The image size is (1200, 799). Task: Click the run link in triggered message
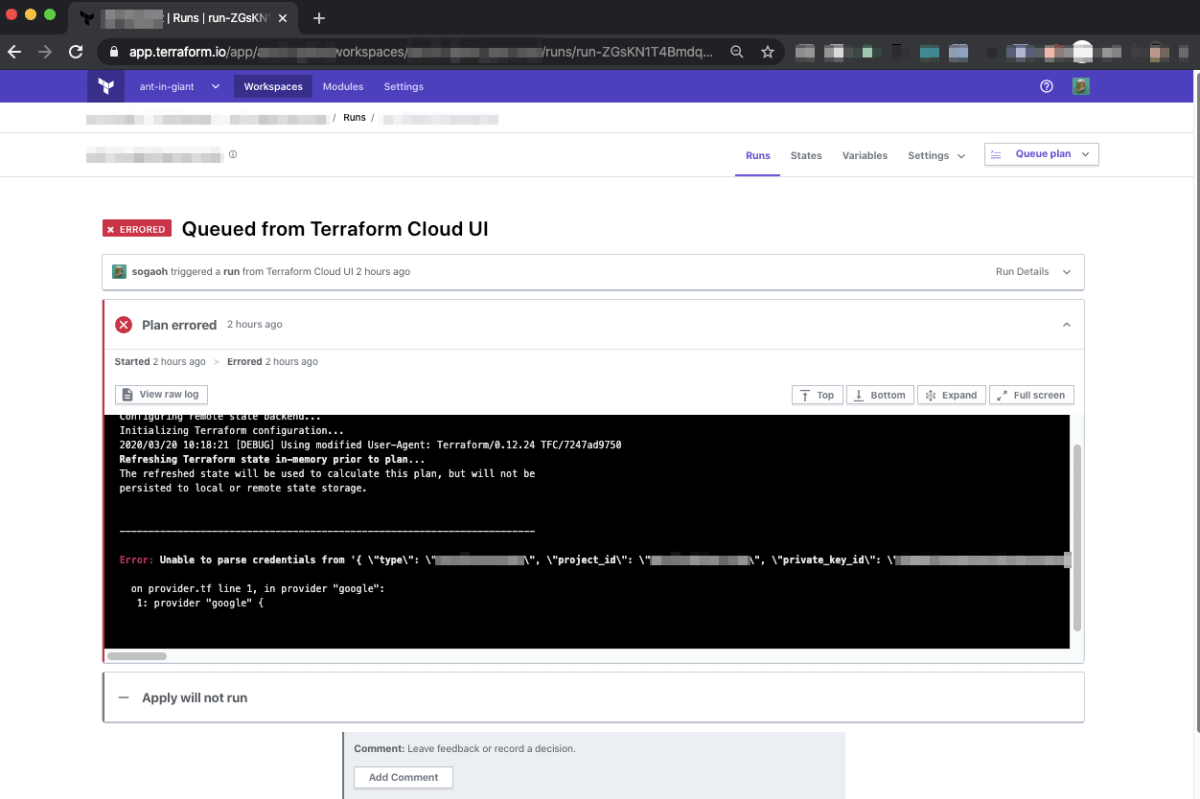pyautogui.click(x=231, y=272)
